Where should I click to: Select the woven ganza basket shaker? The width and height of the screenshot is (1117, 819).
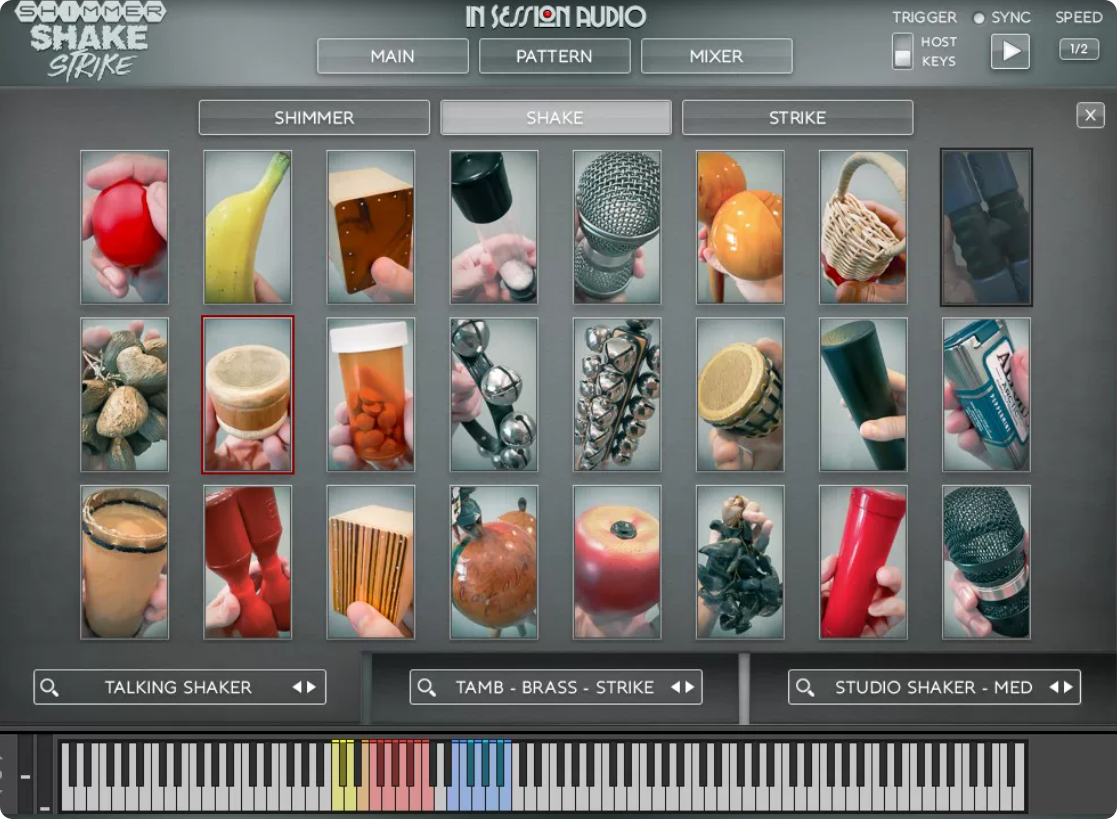(x=740, y=395)
